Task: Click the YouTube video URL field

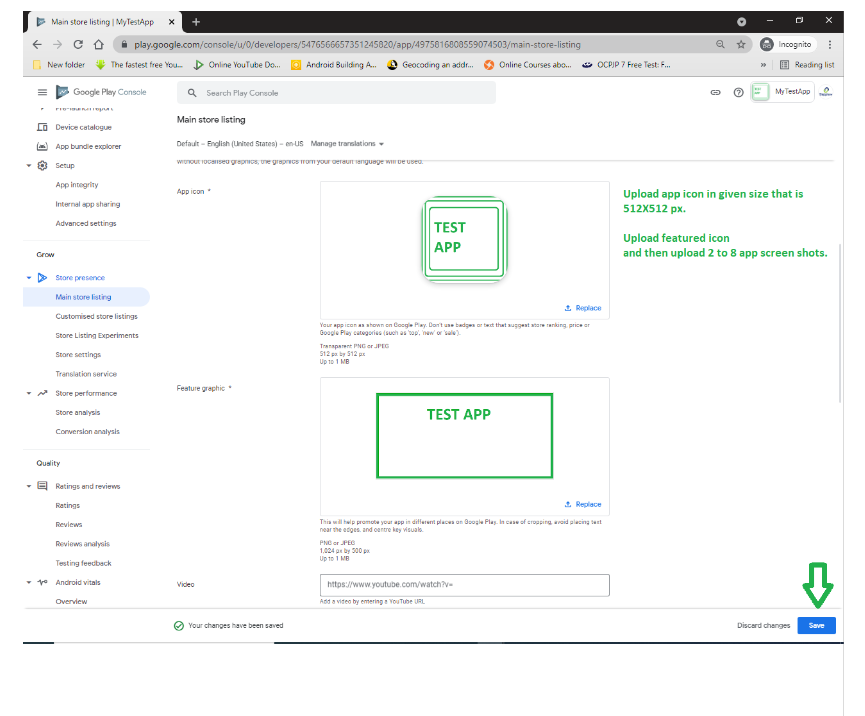Action: pyautogui.click(x=464, y=585)
